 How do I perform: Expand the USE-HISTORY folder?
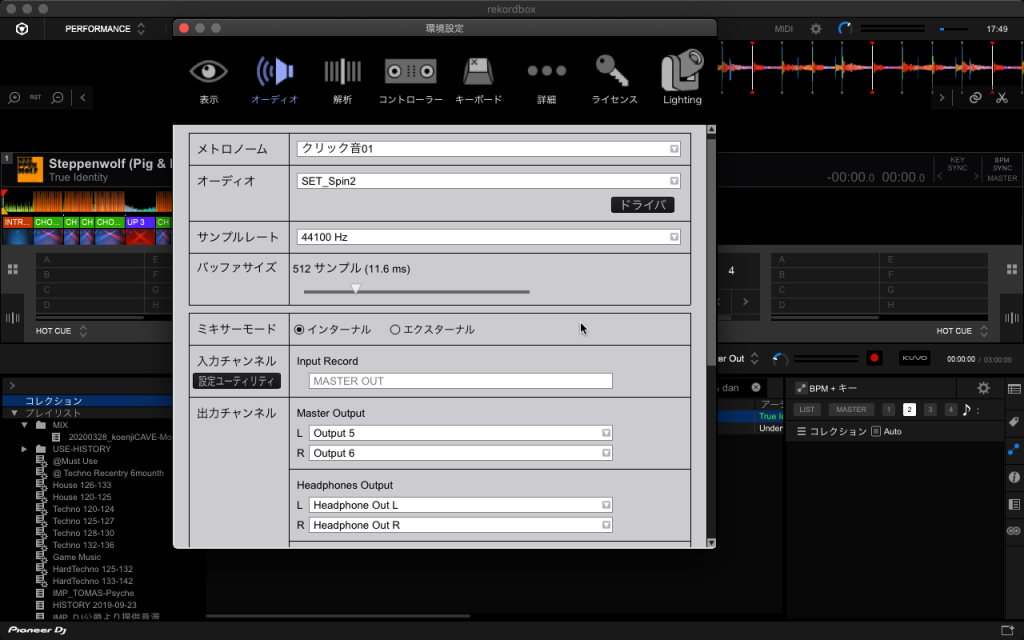(24, 449)
